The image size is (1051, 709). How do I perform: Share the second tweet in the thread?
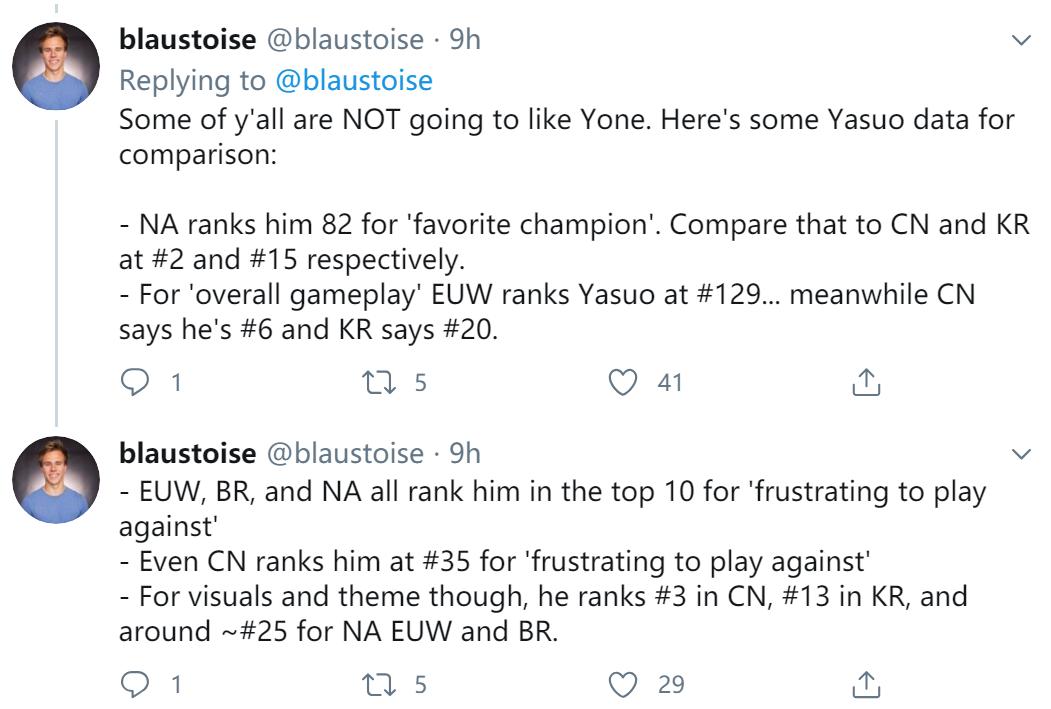(866, 684)
